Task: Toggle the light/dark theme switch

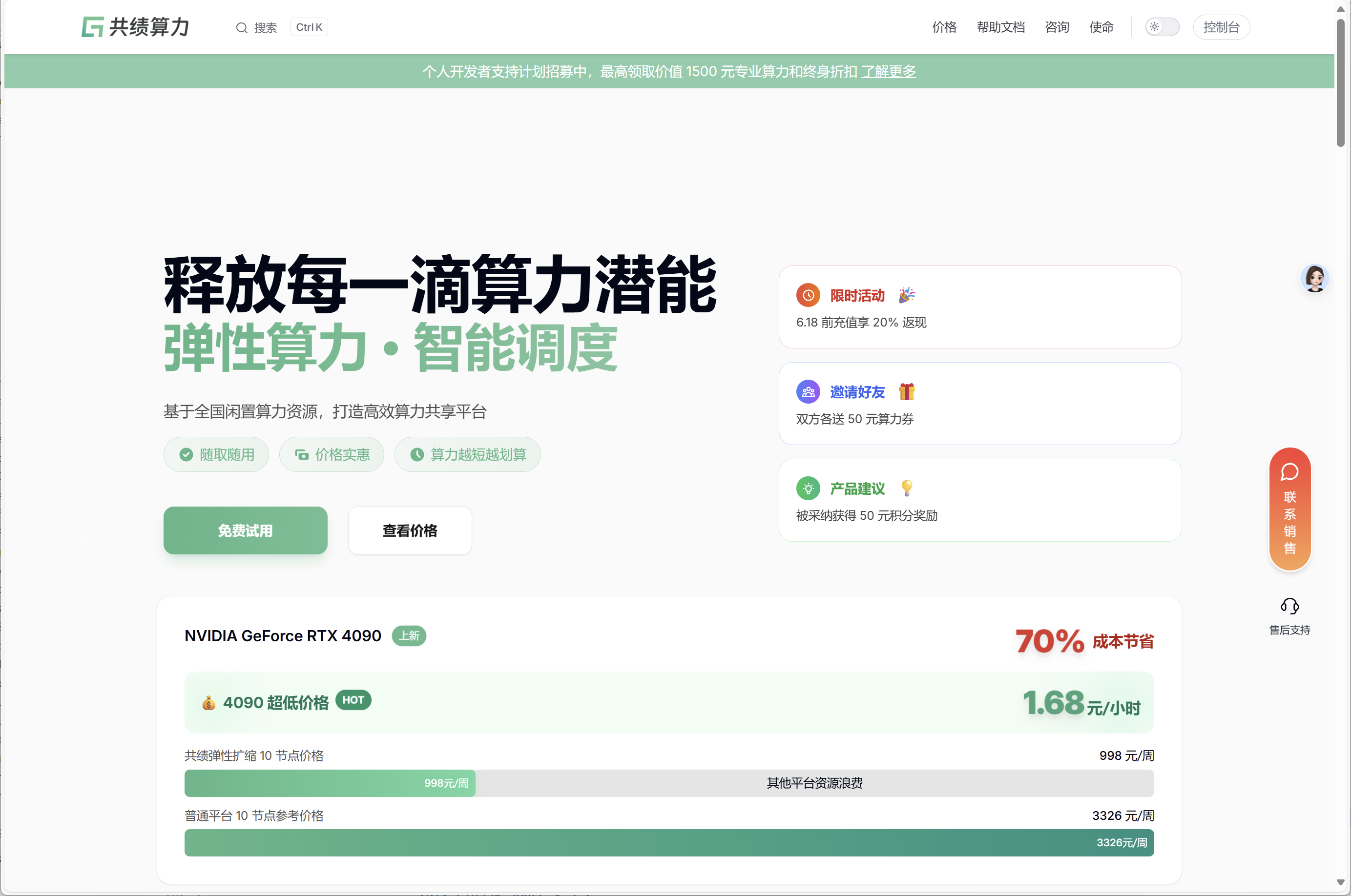Action: pos(1162,27)
